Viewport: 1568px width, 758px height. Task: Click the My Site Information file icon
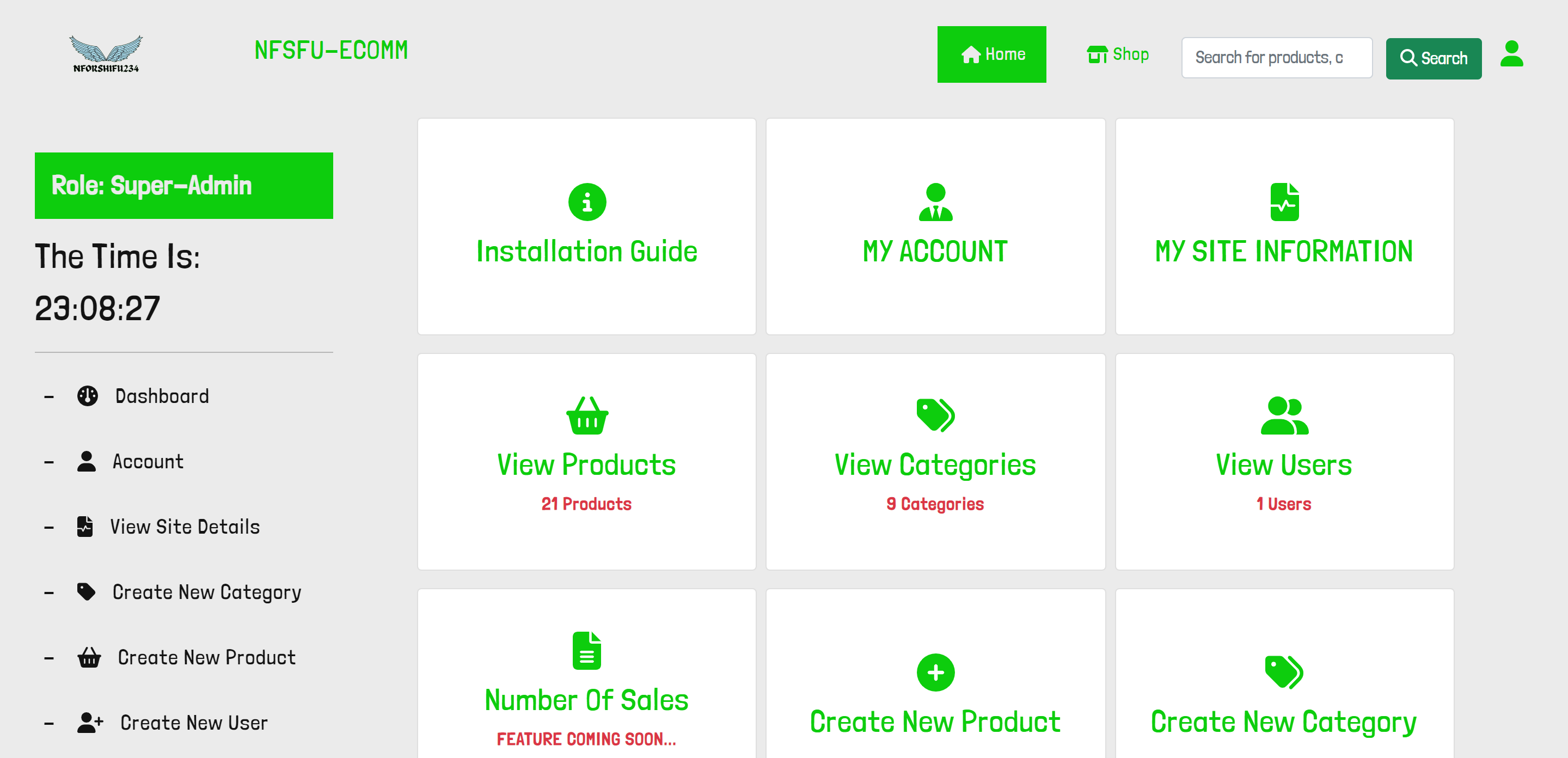coord(1284,201)
